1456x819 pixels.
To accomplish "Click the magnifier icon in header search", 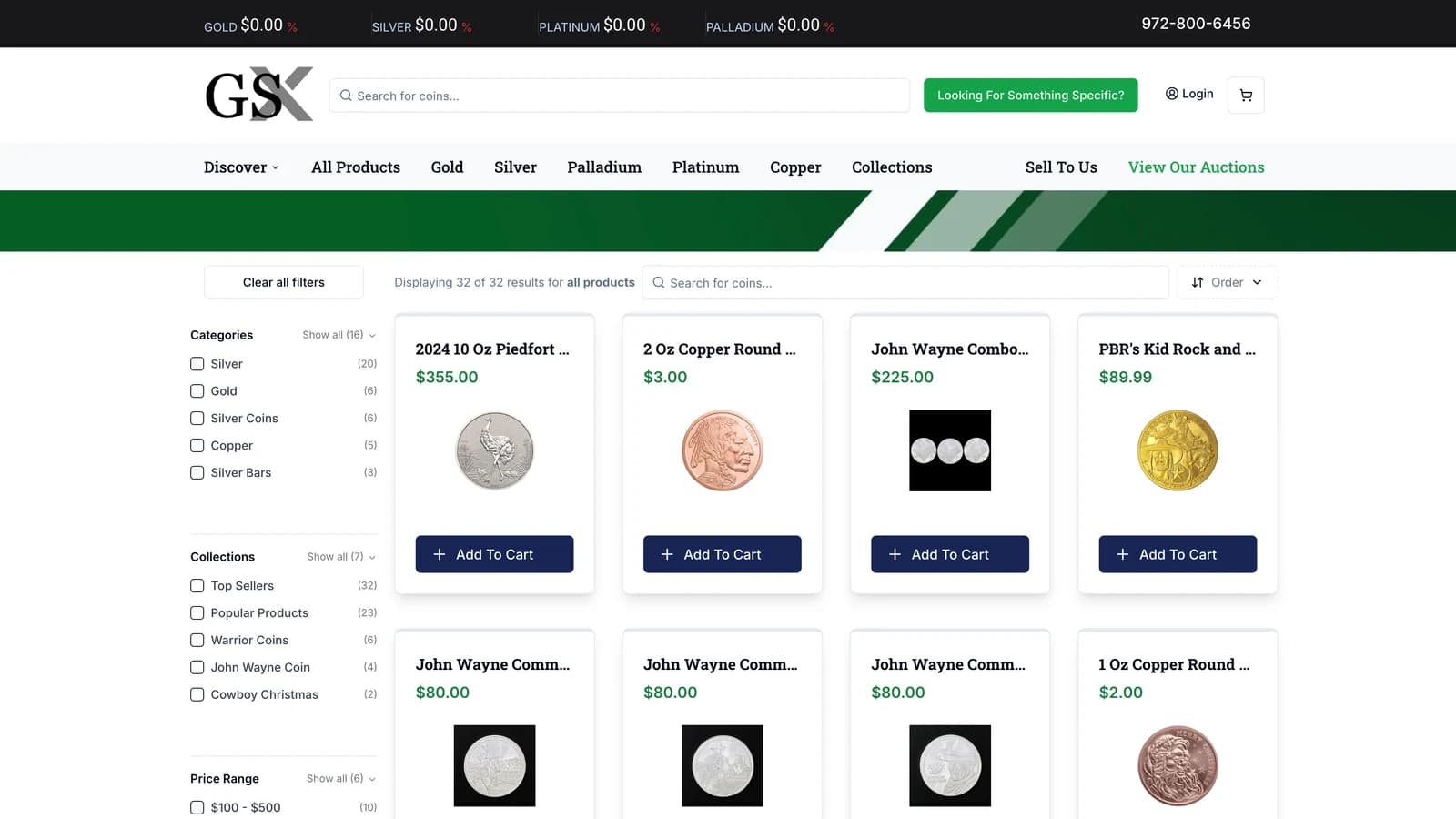I will click(x=346, y=96).
